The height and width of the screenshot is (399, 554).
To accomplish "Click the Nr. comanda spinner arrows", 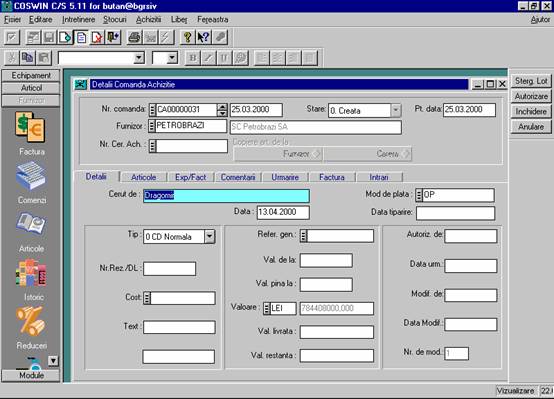I will (222, 110).
